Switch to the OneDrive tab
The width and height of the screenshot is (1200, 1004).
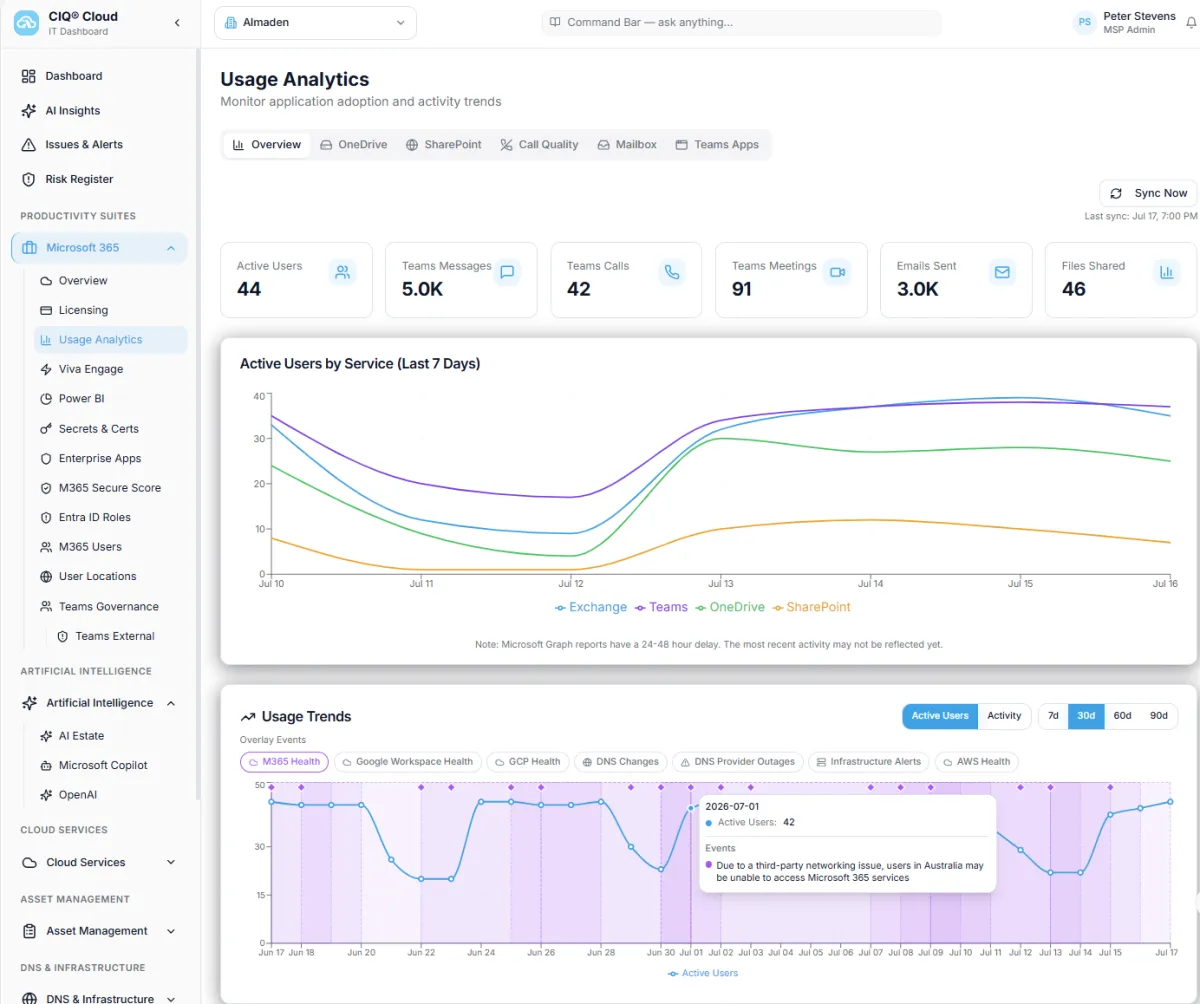pos(353,145)
